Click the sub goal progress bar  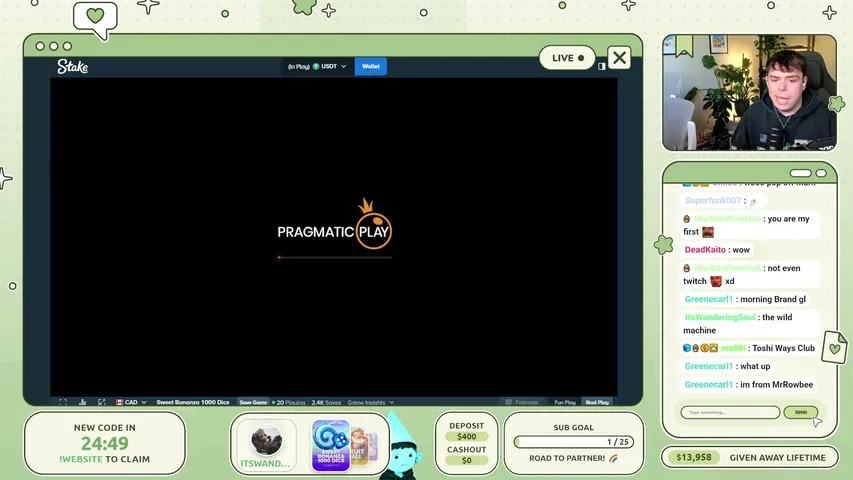click(x=573, y=442)
